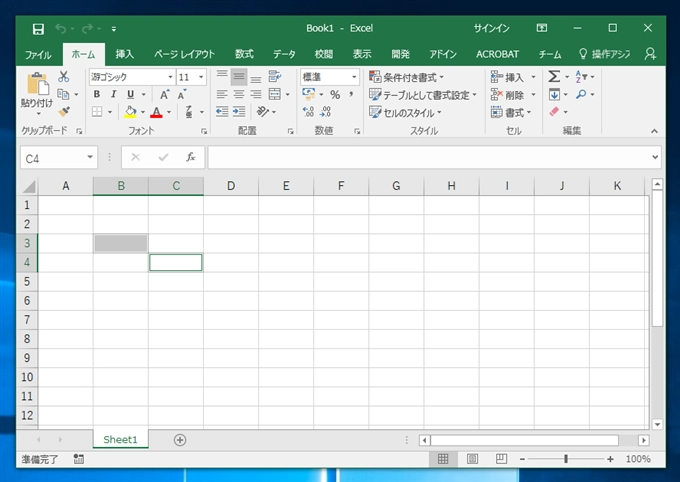Image resolution: width=680 pixels, height=482 pixels.
Task: Increase indent in the cell
Action: (239, 112)
